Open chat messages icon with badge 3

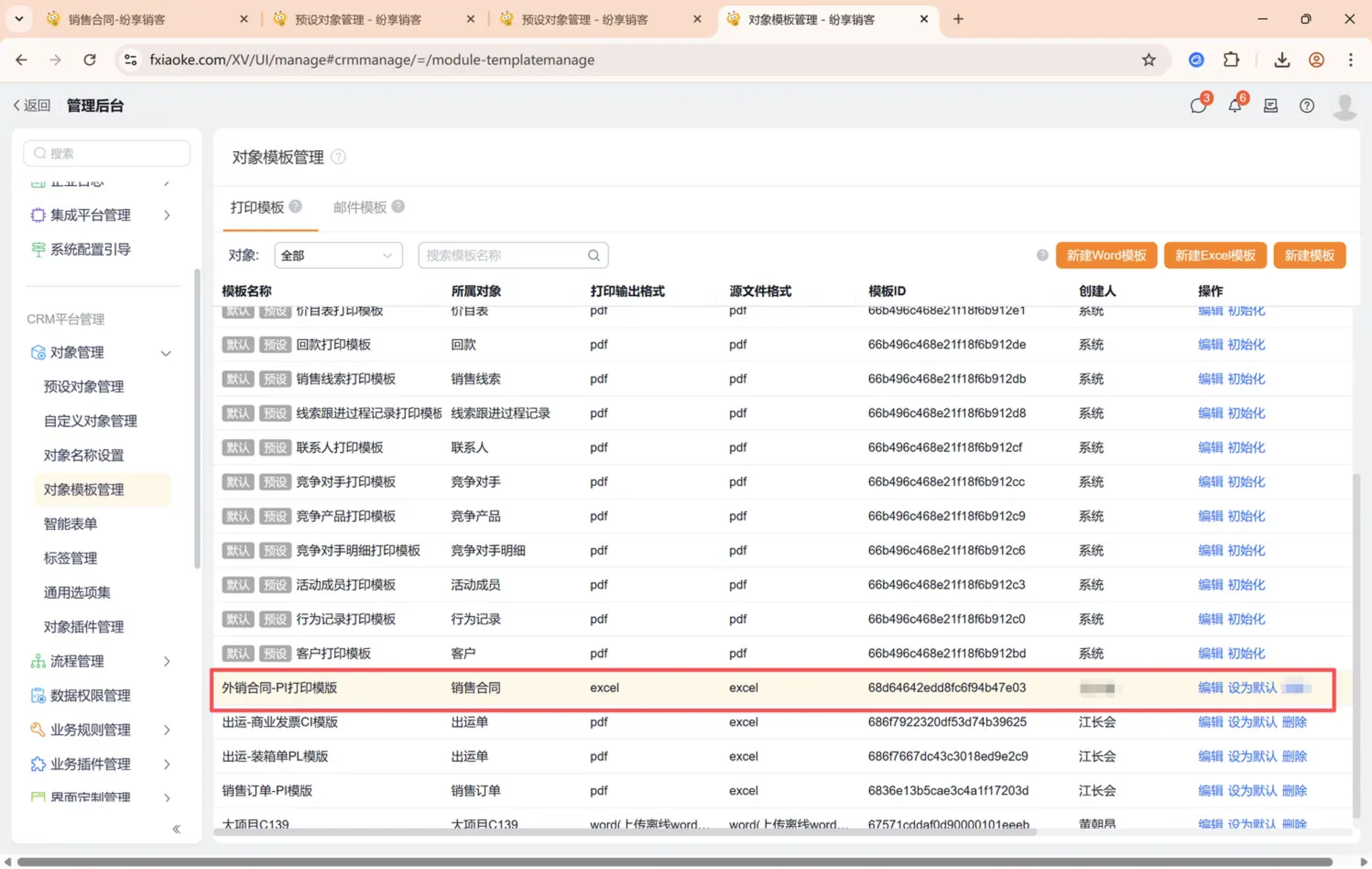coord(1198,105)
